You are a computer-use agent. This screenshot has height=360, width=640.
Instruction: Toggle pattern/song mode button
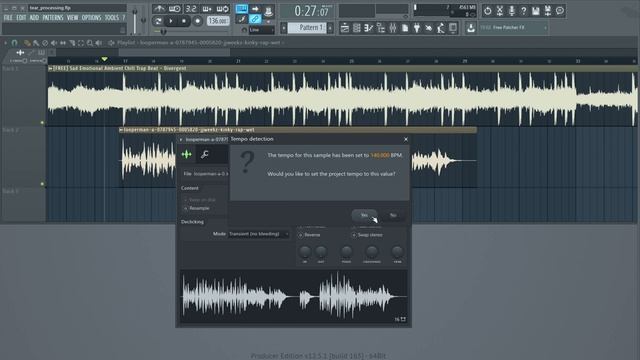point(158,21)
